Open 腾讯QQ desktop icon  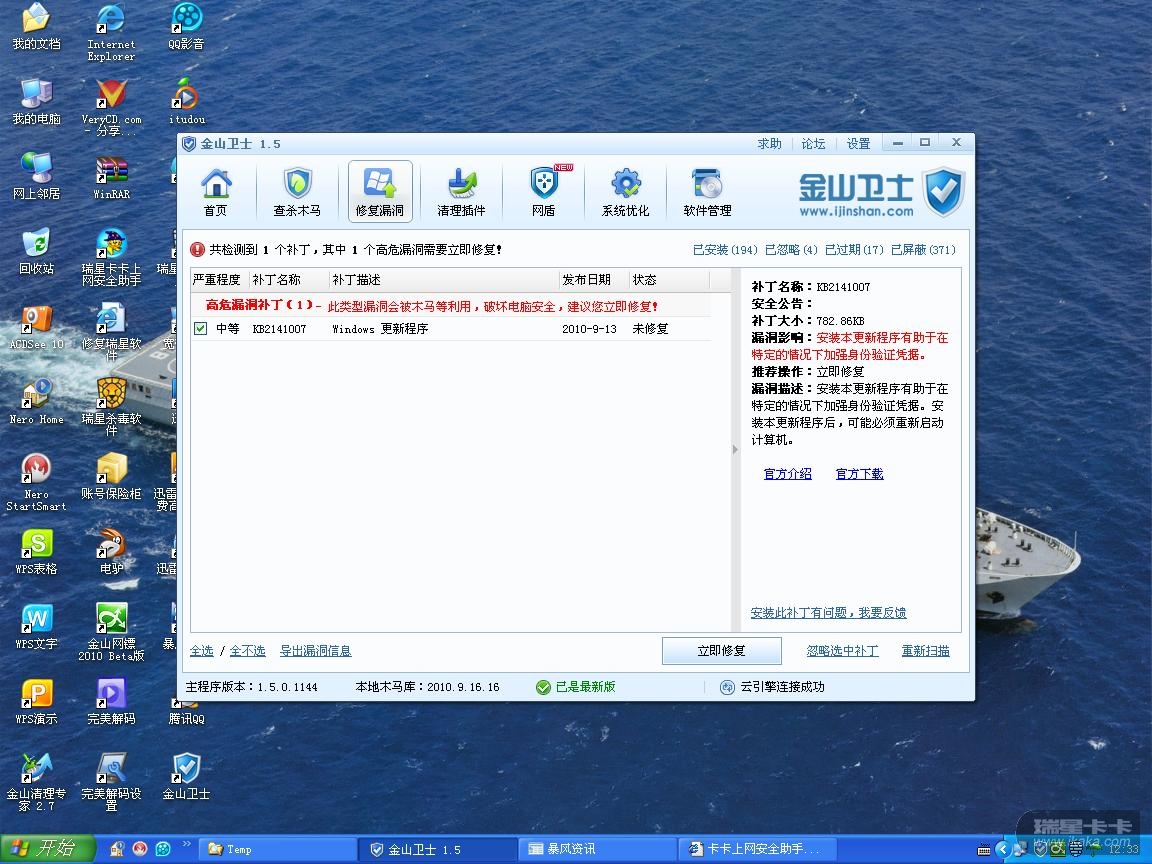pyautogui.click(x=186, y=711)
